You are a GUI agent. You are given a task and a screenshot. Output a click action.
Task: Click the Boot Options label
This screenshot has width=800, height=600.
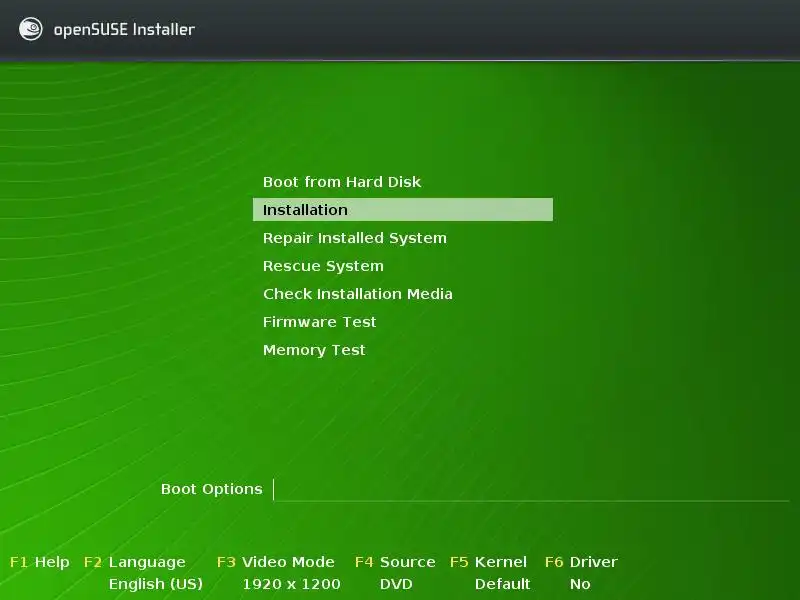click(x=211, y=489)
